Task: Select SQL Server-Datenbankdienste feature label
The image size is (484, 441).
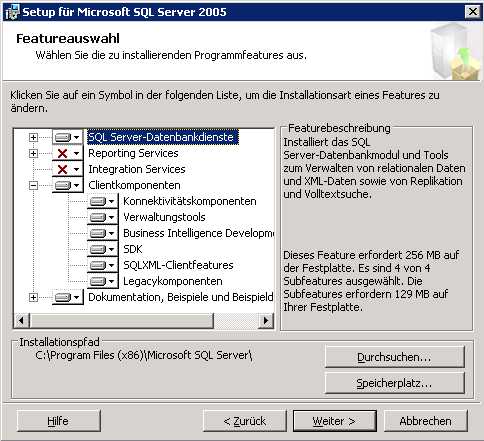Action: click(163, 137)
